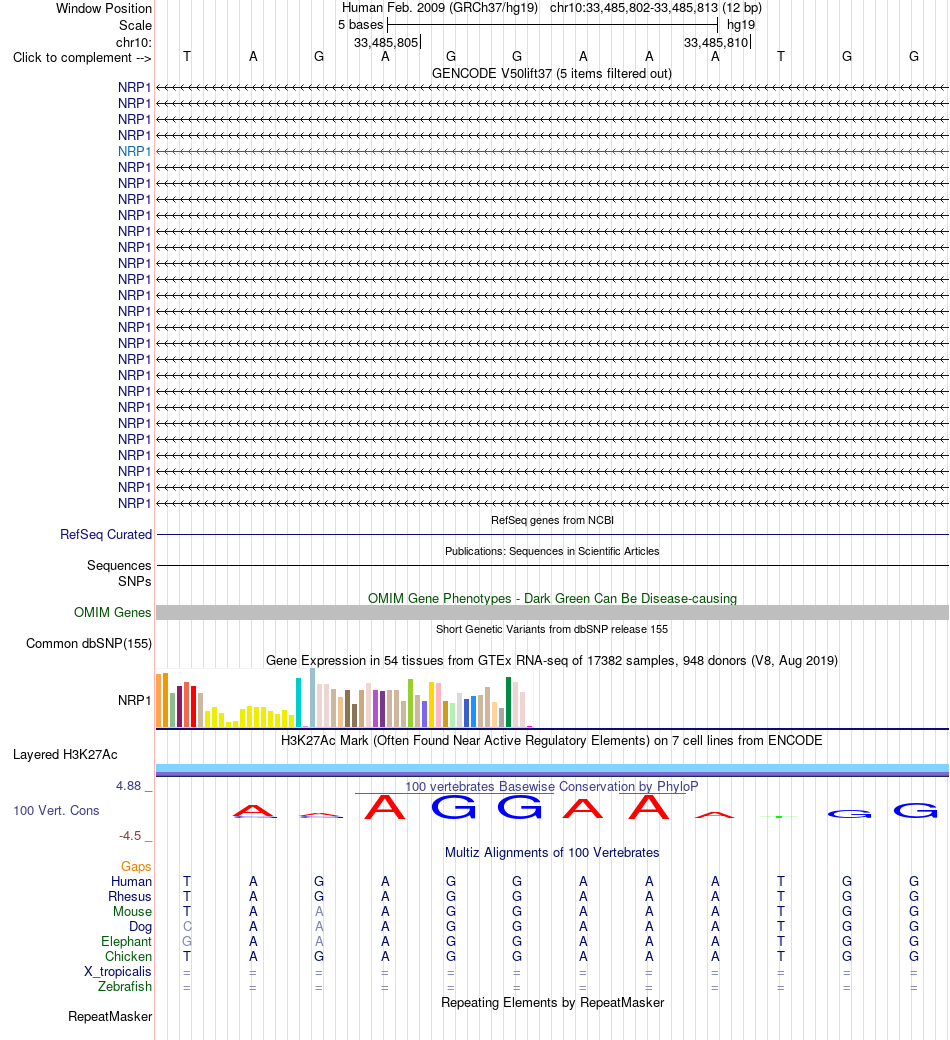Click the gray OMIM Genes item bar
Image resolution: width=950 pixels, height=1040 pixels.
tap(552, 612)
